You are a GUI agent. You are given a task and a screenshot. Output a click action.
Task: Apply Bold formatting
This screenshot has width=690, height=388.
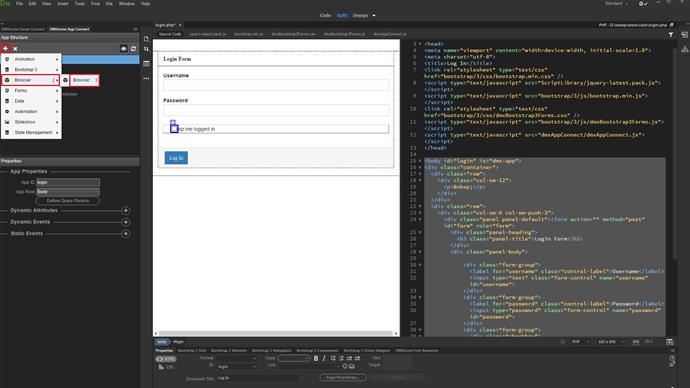pos(316,359)
